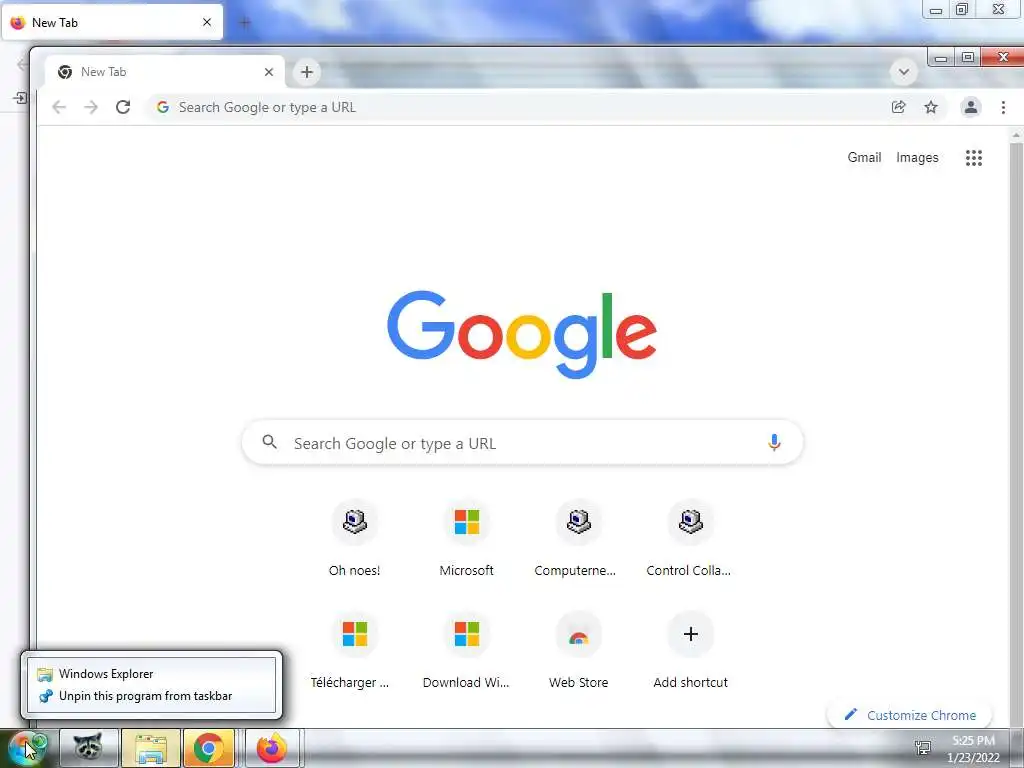Click Customize Chrome button
Image resolution: width=1024 pixels, height=768 pixels.
tap(910, 715)
